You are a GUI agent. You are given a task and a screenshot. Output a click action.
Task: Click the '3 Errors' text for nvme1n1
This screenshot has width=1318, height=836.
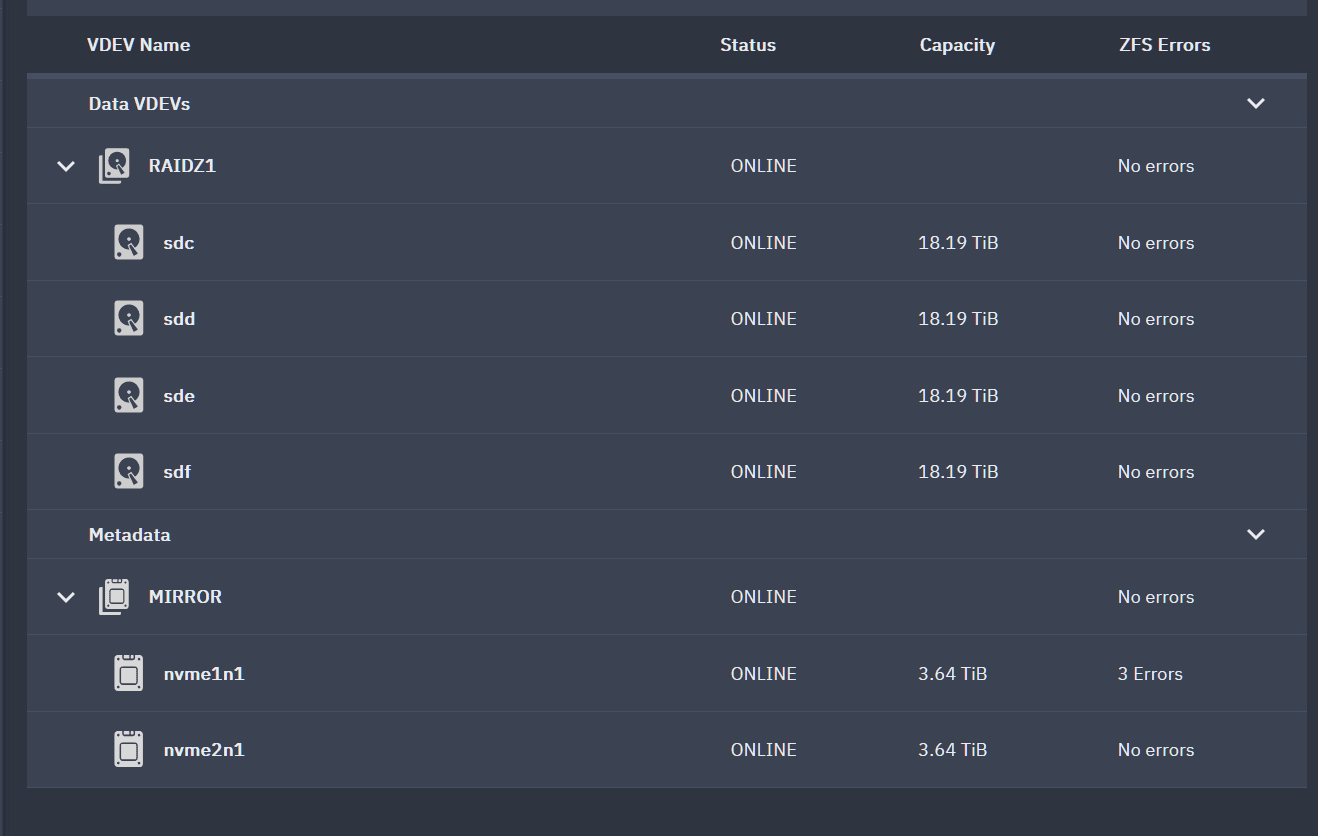click(1150, 674)
